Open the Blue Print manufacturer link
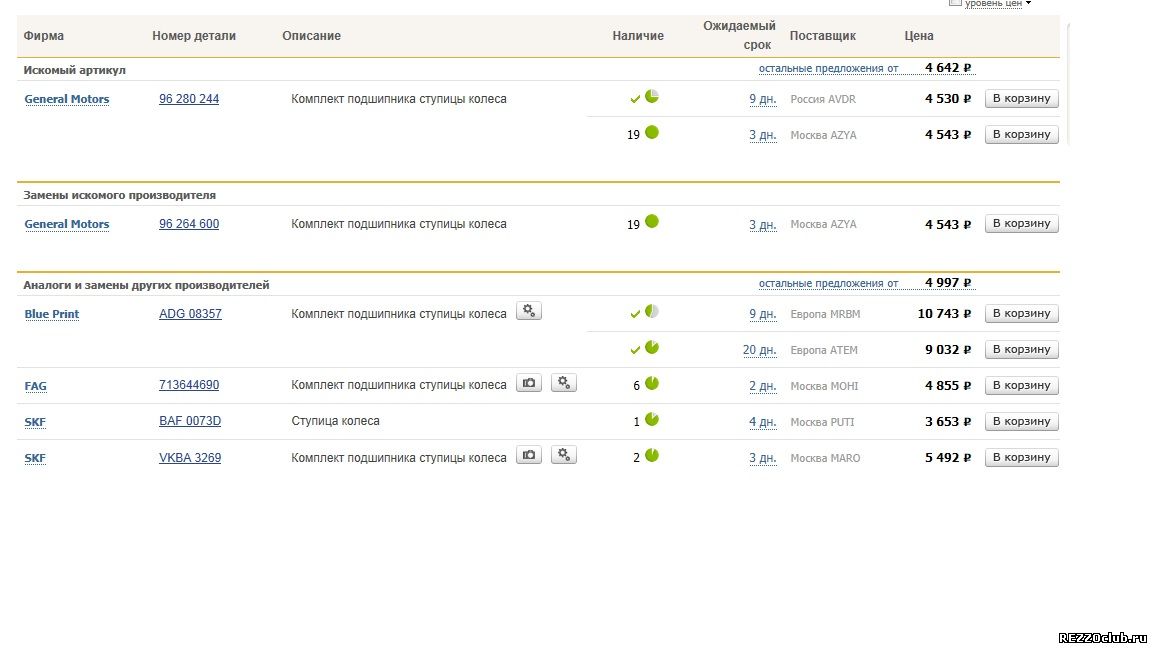The width and height of the screenshot is (1152, 648). [x=51, y=314]
